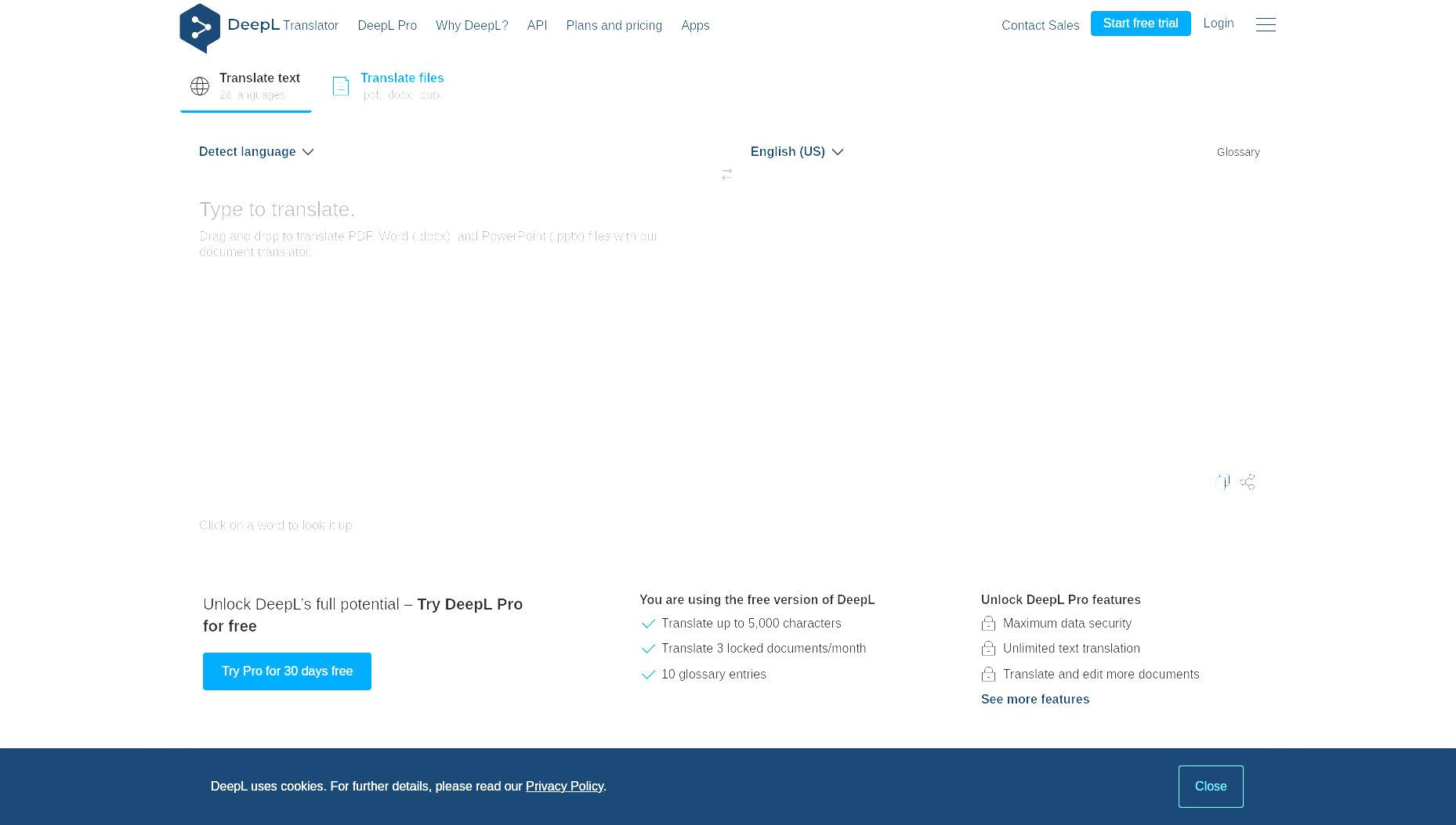This screenshot has height=825, width=1456.
Task: Open the Glossary option
Action: [1238, 152]
